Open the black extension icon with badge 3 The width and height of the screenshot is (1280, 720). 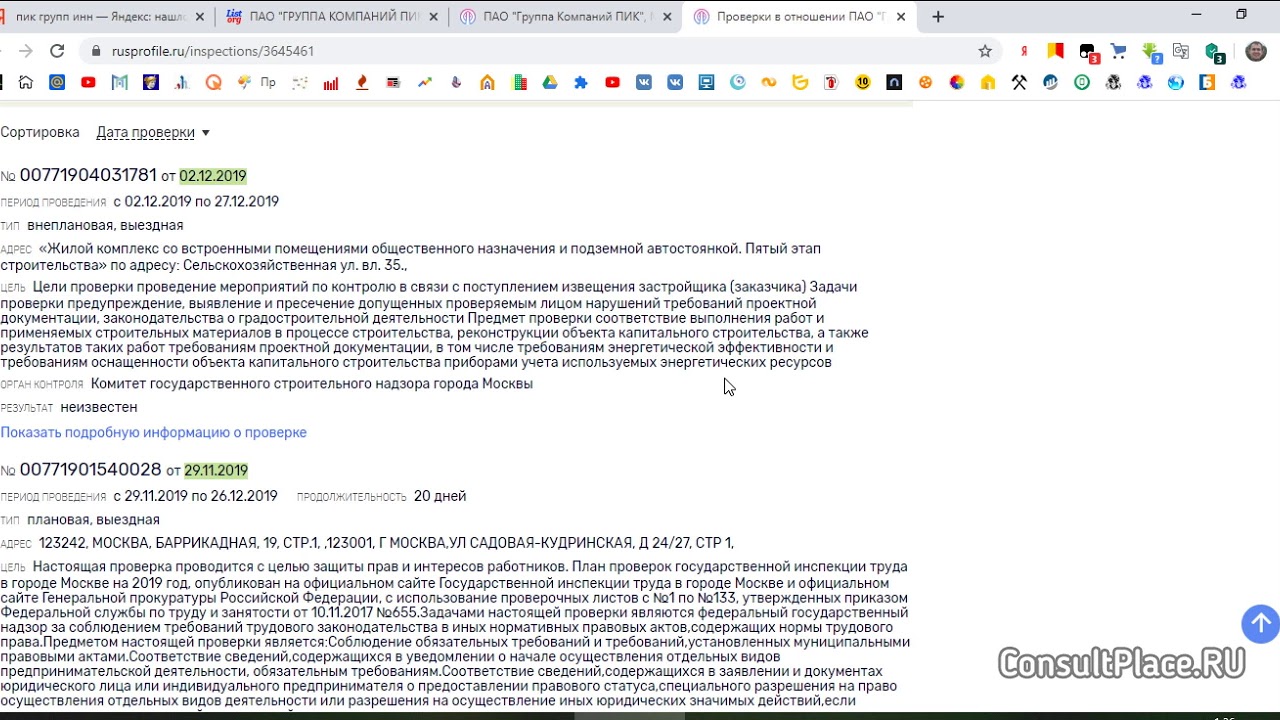pos(1088,52)
